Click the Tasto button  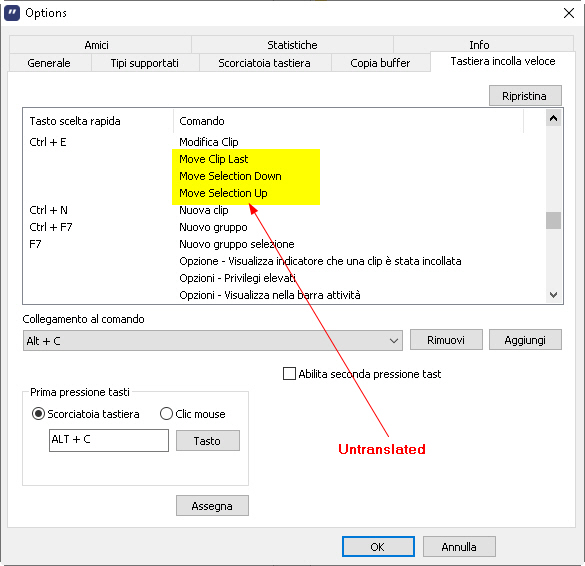pos(208,441)
